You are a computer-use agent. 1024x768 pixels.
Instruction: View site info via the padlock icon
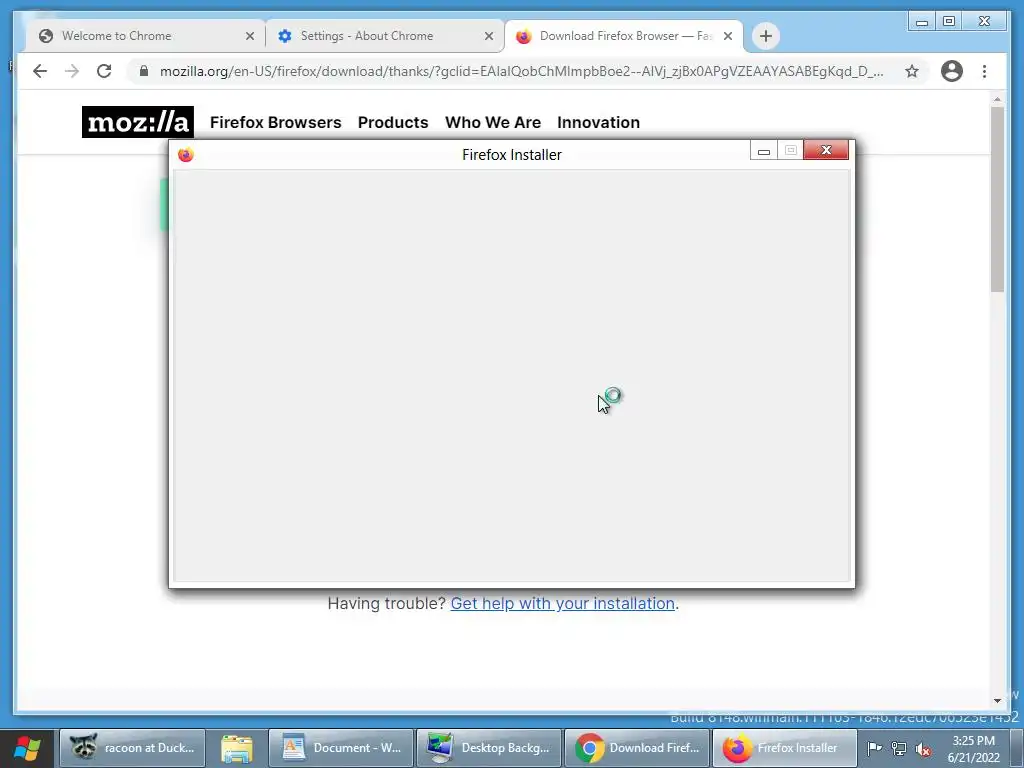[144, 71]
